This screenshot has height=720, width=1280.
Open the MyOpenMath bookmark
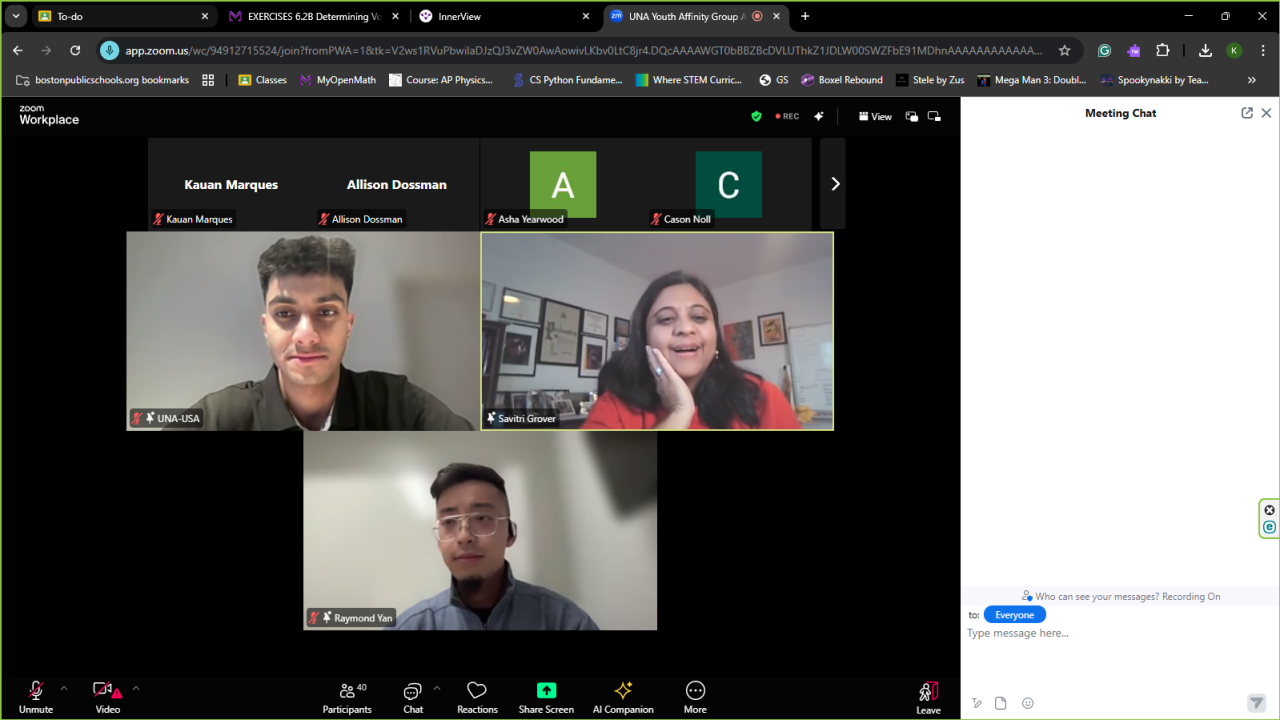click(337, 80)
